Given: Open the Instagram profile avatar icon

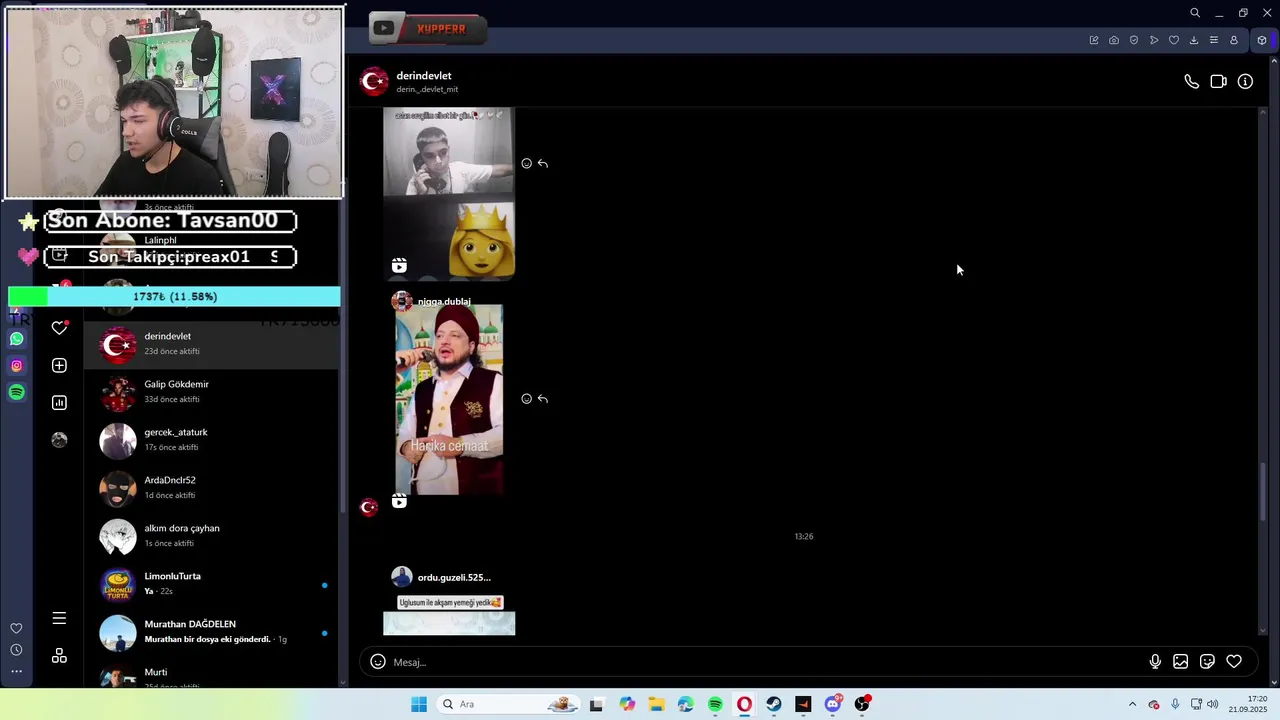Looking at the screenshot, I should point(59,440).
